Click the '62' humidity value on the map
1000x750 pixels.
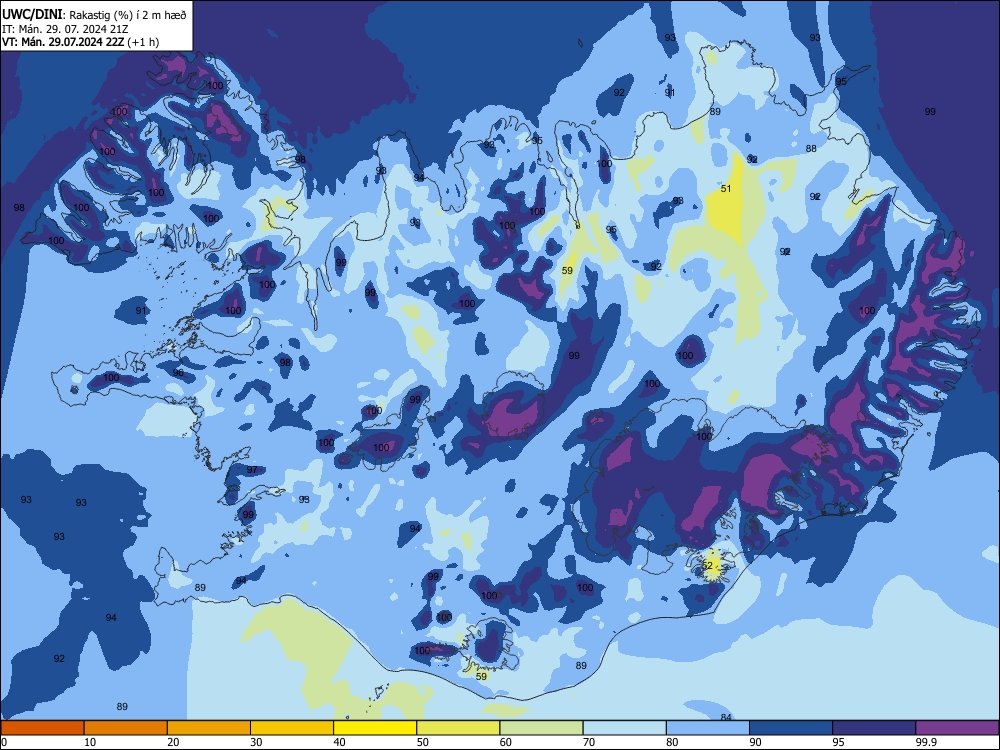(707, 566)
